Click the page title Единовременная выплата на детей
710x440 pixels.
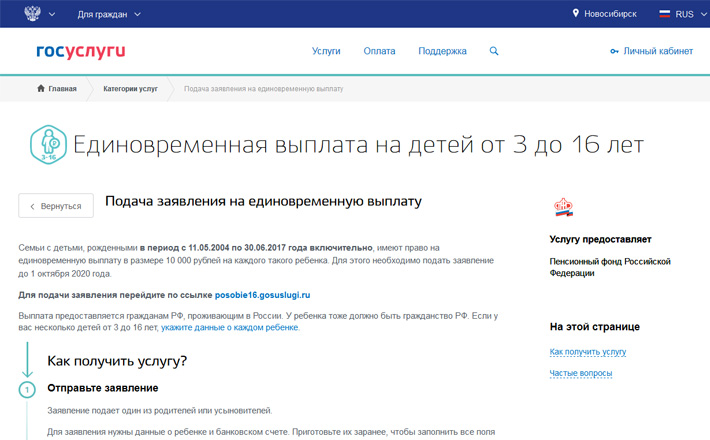click(358, 145)
